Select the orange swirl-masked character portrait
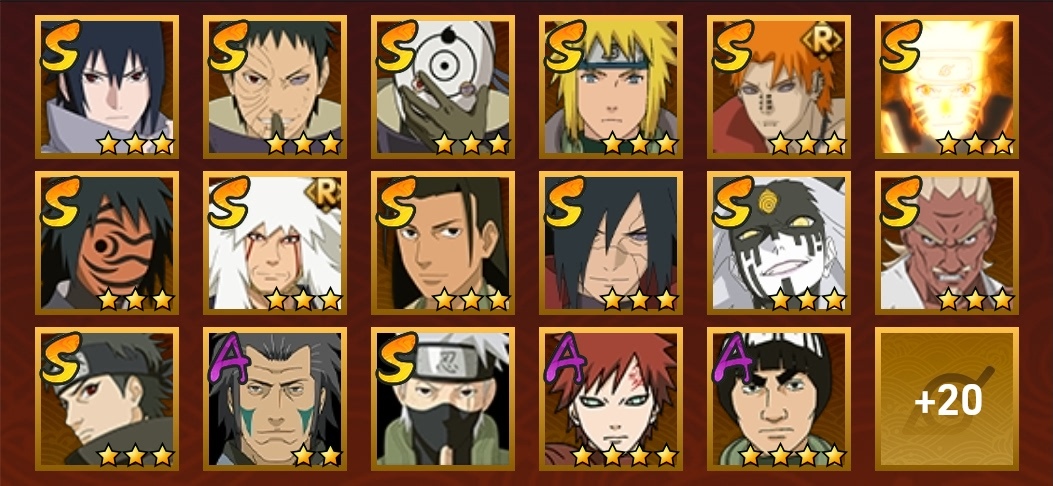Screen dimensions: 1053x486 point(107,243)
